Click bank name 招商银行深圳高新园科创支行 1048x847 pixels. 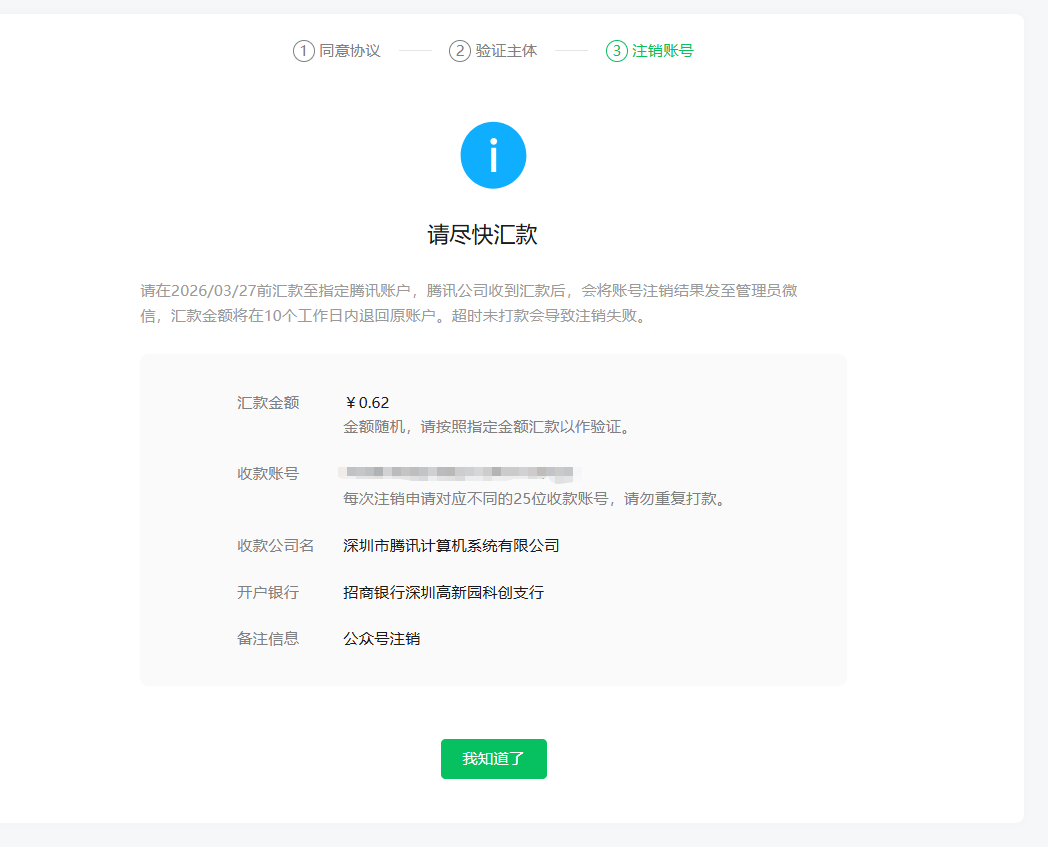point(444,592)
